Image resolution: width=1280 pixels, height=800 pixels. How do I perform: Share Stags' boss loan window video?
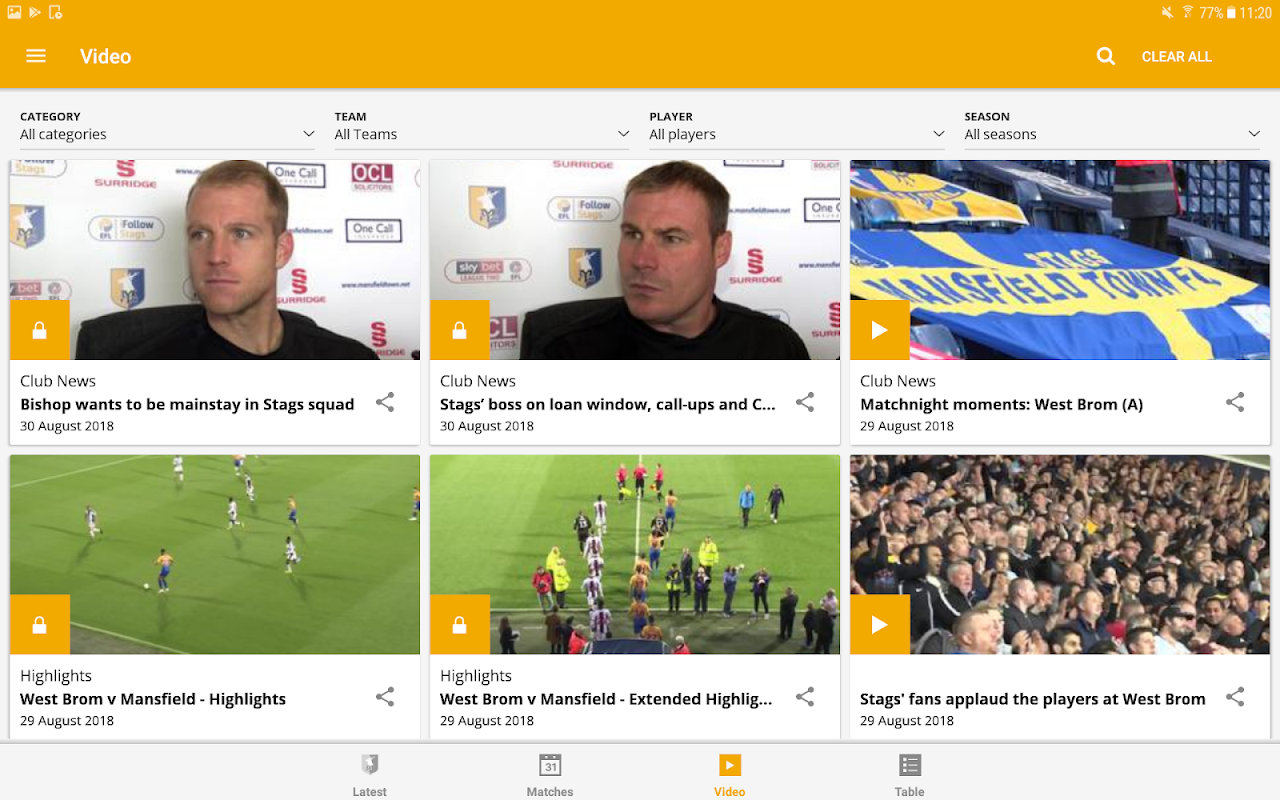point(805,403)
